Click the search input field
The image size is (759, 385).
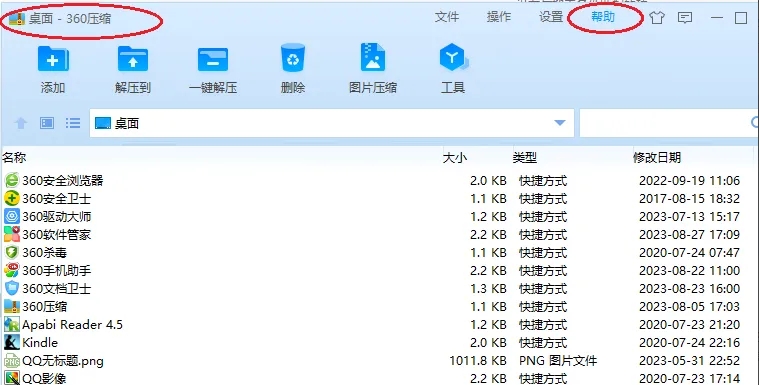[669, 123]
